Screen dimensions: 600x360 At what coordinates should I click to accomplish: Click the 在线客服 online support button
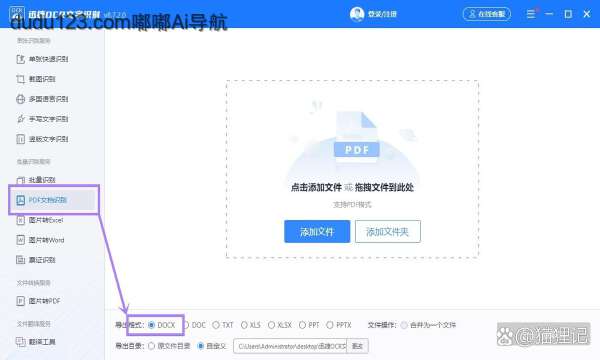[487, 14]
